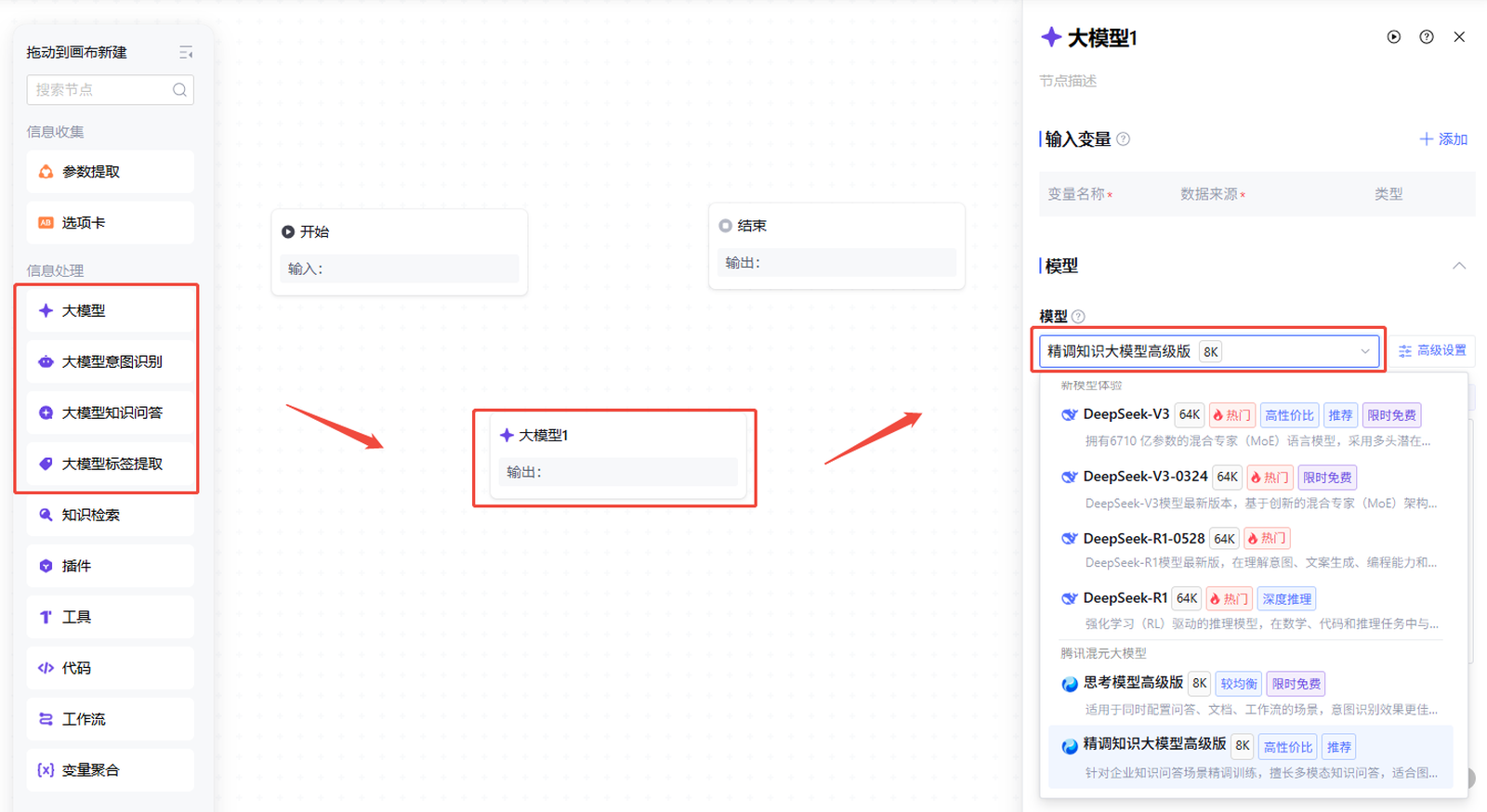Select 思考模型高级版 option

click(1133, 683)
